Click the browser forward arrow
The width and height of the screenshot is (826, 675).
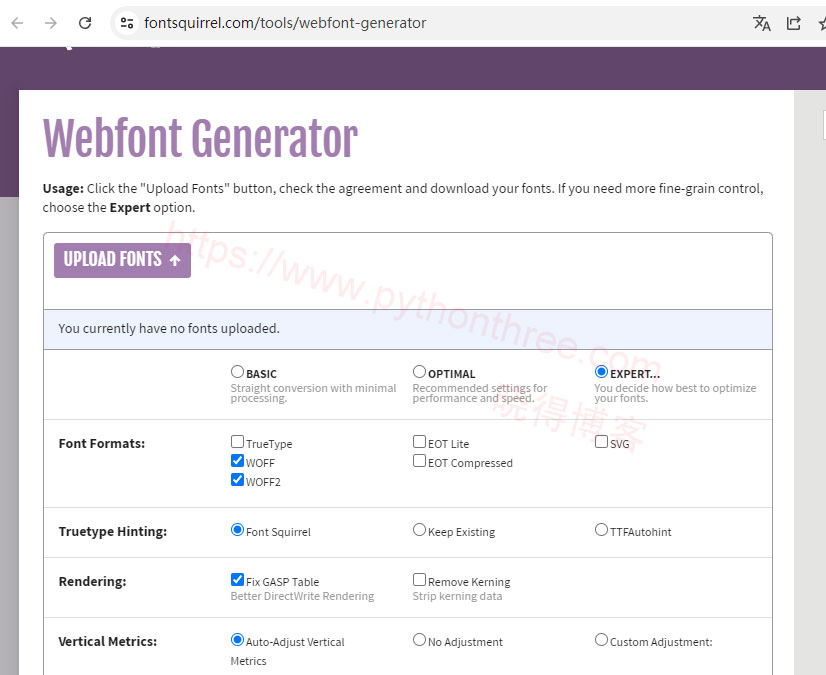(51, 23)
